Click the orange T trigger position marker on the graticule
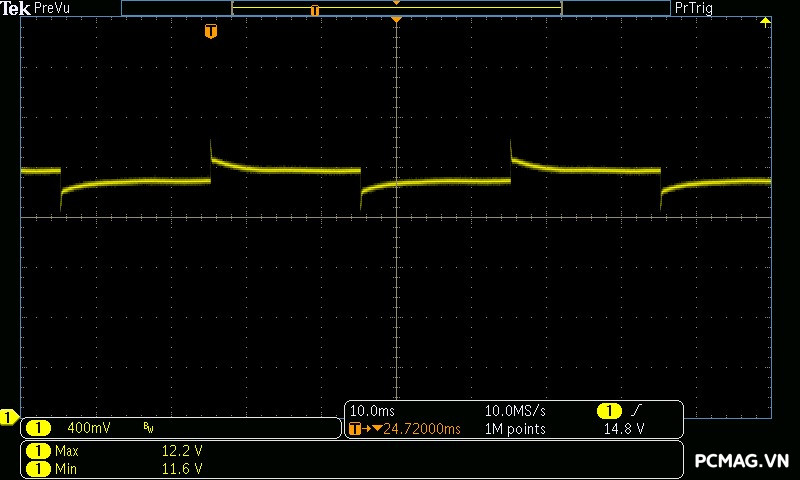 coord(210,32)
